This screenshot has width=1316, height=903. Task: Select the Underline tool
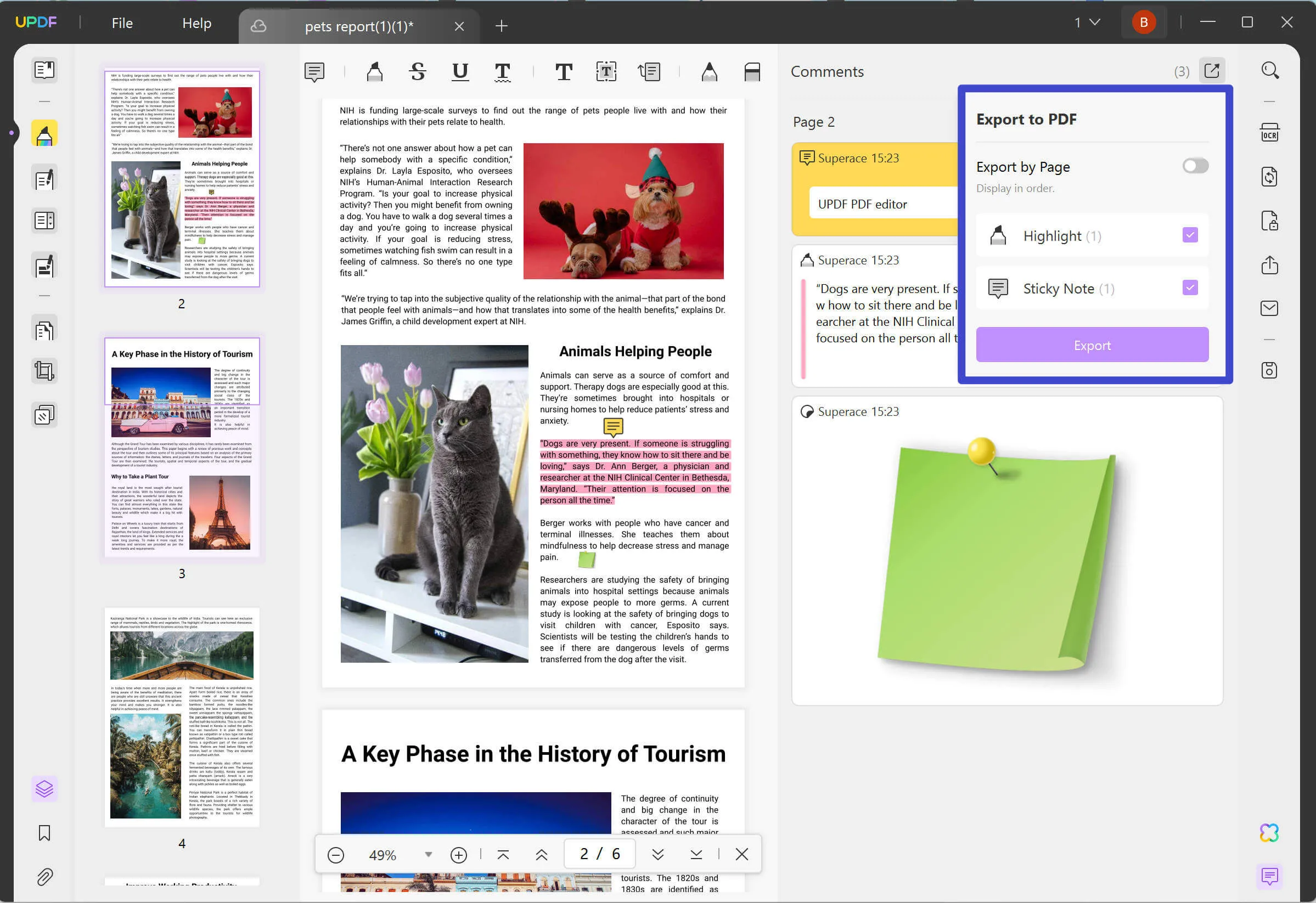pos(460,72)
